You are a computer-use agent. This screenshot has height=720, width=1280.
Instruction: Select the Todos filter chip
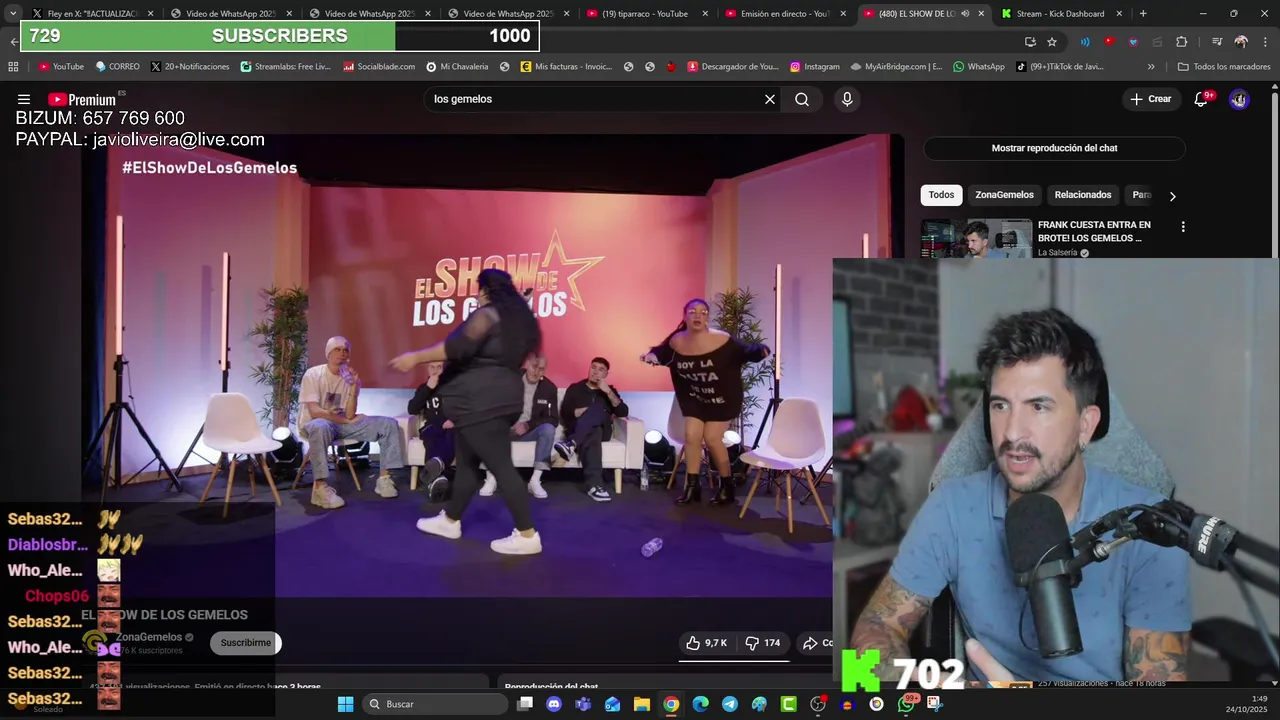941,195
